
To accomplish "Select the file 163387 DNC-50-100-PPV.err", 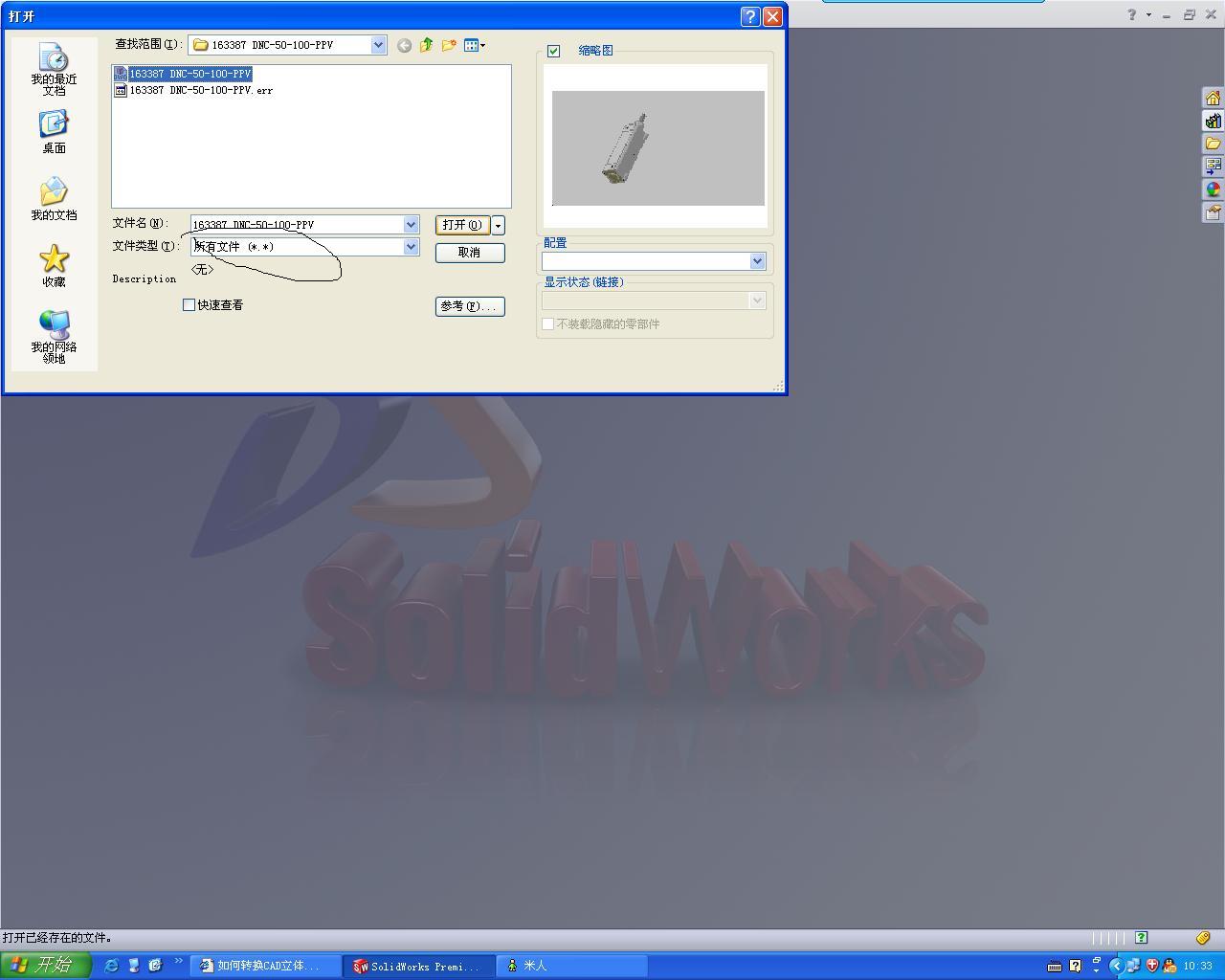I will click(x=193, y=90).
